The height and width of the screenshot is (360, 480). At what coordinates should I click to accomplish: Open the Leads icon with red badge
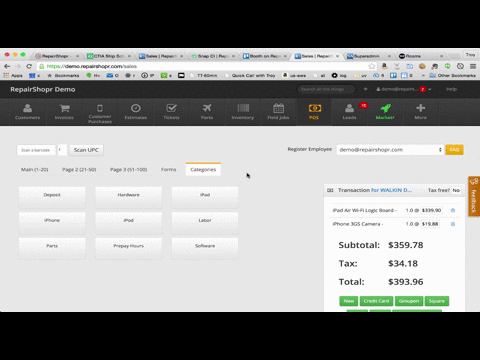(349, 108)
